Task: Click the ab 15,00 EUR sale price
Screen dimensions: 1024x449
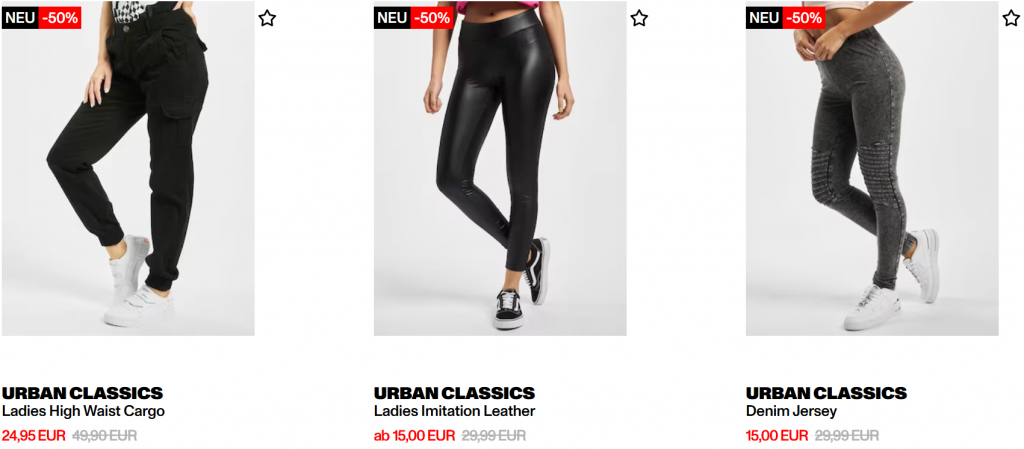Action: point(414,435)
